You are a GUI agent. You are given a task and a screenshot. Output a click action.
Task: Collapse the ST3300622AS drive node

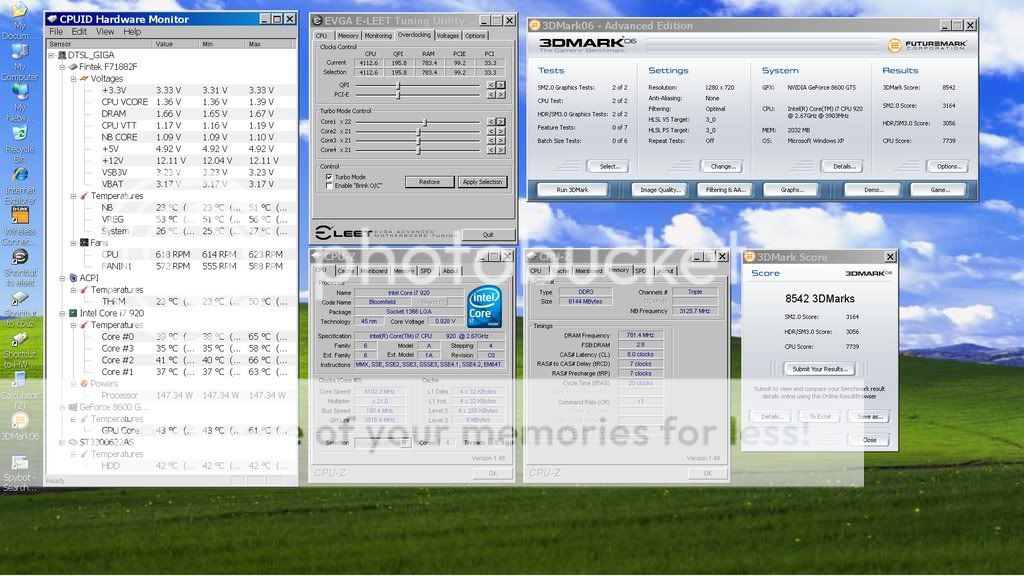point(63,442)
